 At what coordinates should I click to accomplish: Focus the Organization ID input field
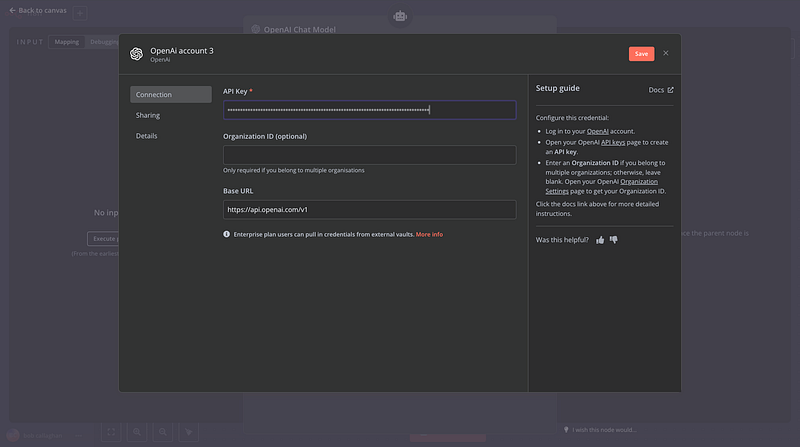(369, 155)
